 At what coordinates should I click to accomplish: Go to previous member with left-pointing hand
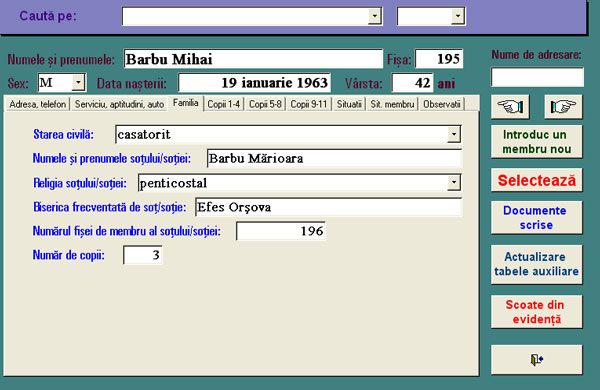point(510,107)
